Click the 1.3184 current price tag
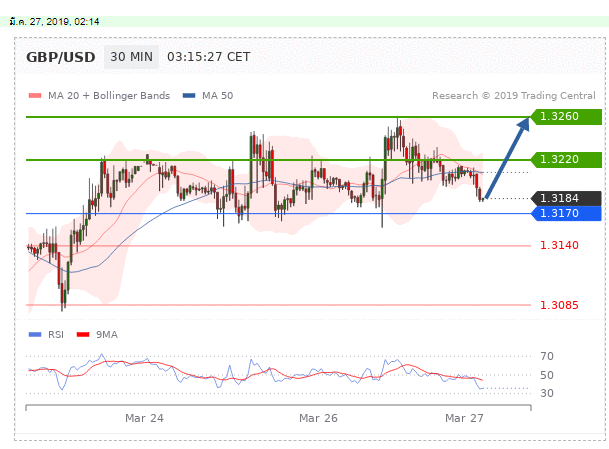Image resolution: width=609 pixels, height=449 pixels. pyautogui.click(x=566, y=198)
